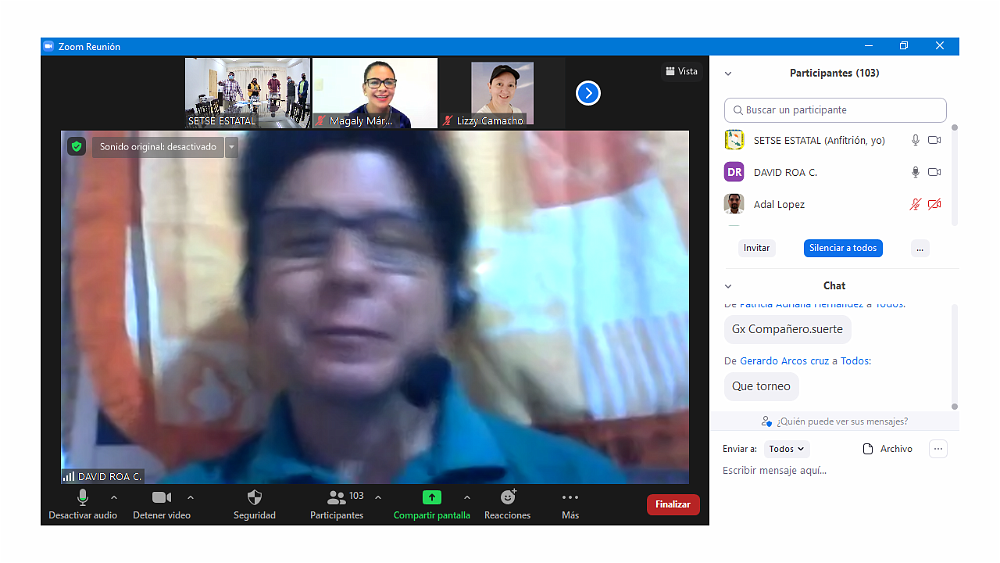Screen dimensions: 1000x563
Task: Toggle Adal Lopez's muted microphone icon
Action: coord(914,204)
